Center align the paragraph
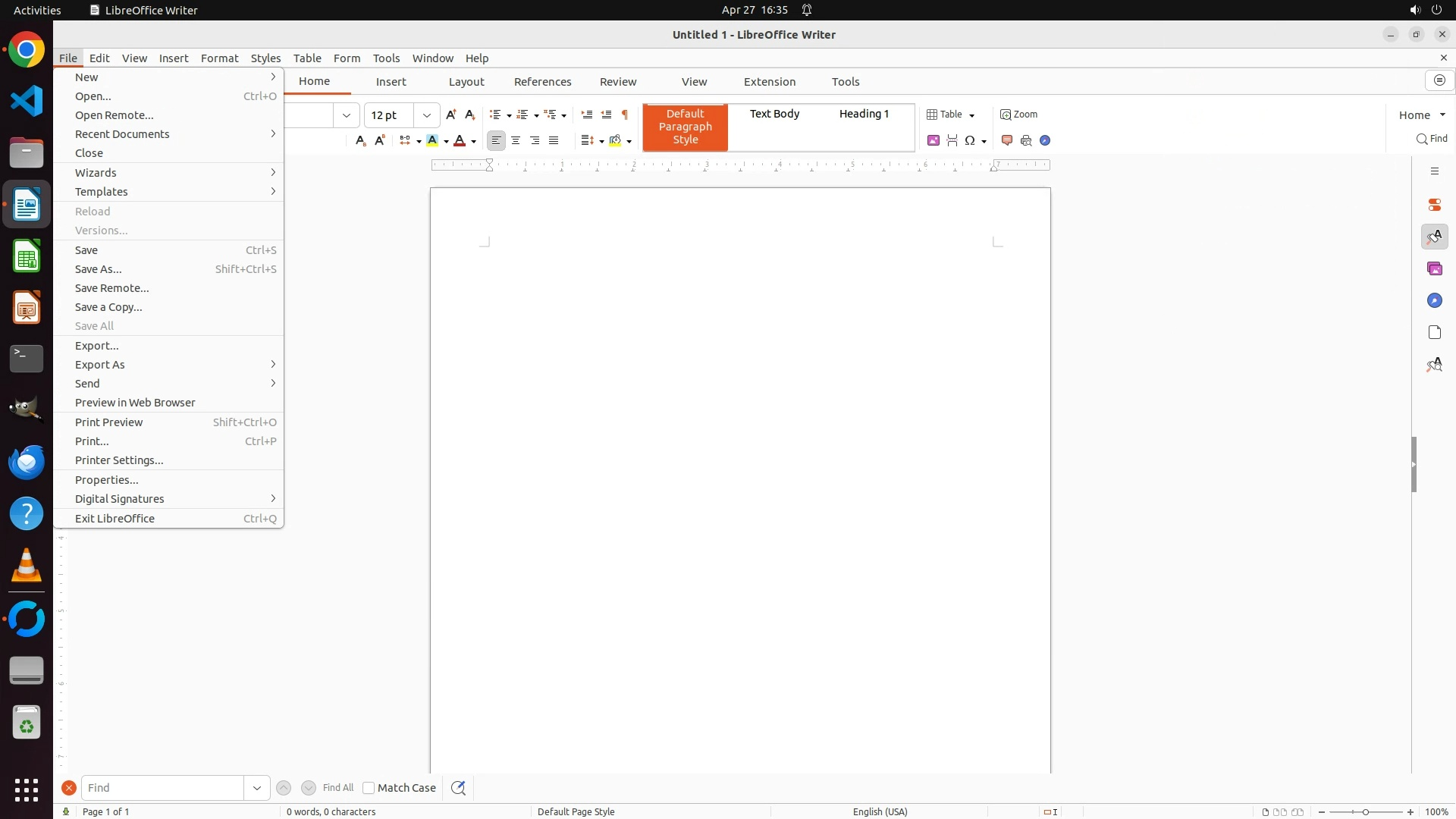The image size is (1456, 819). pos(516,140)
